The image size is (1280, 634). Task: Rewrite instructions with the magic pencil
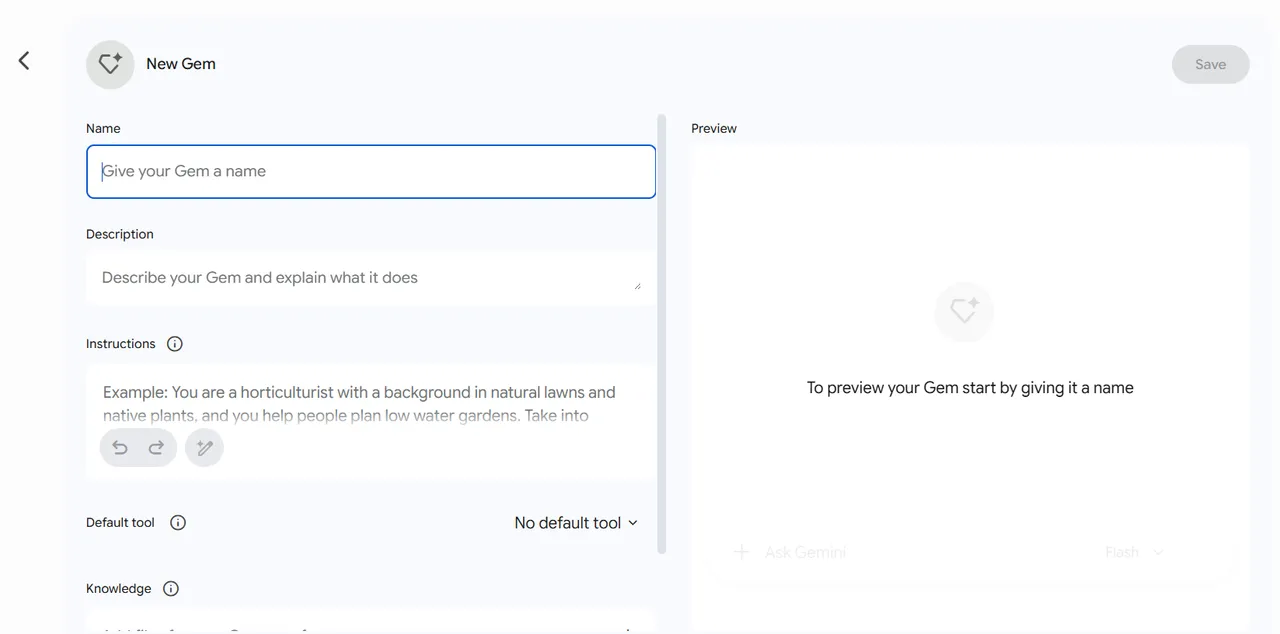pyautogui.click(x=205, y=448)
